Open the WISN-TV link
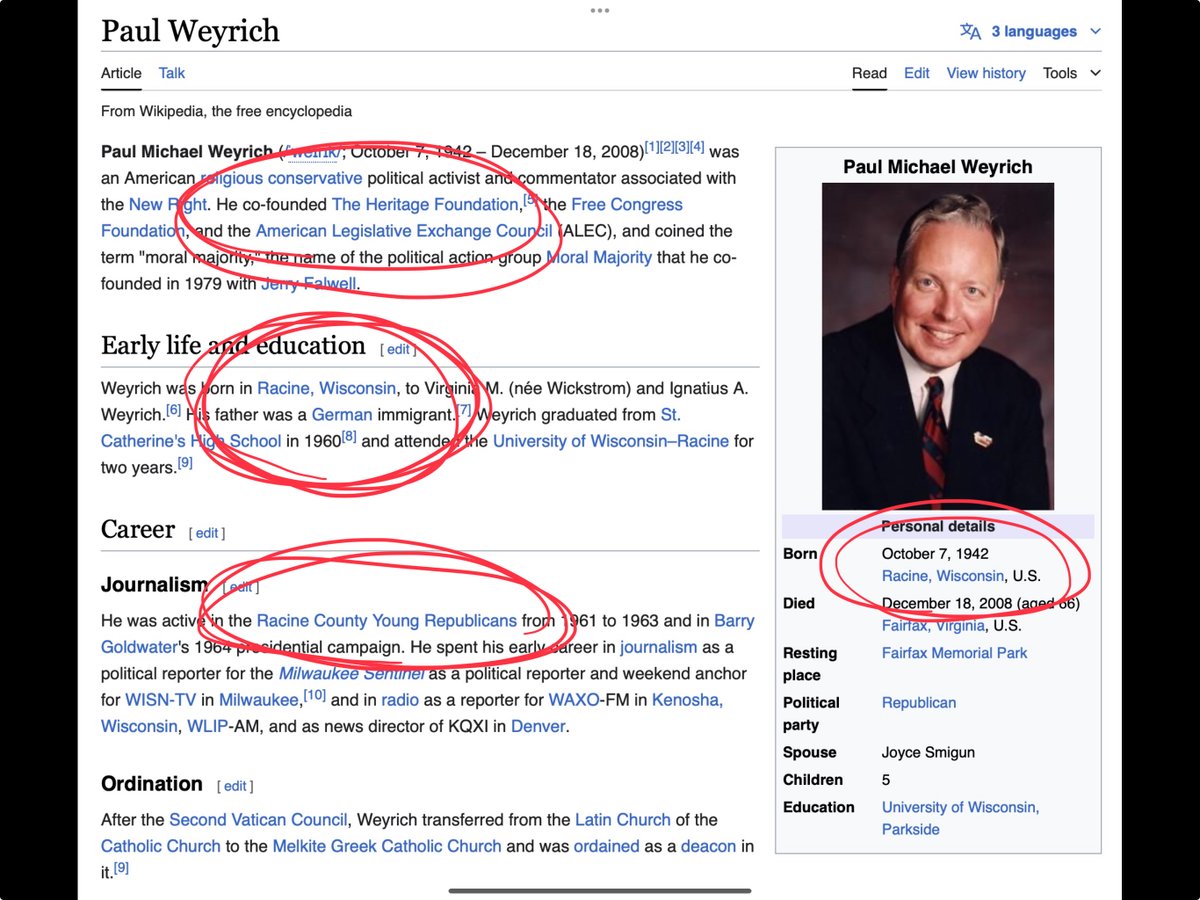1200x900 pixels. point(161,700)
